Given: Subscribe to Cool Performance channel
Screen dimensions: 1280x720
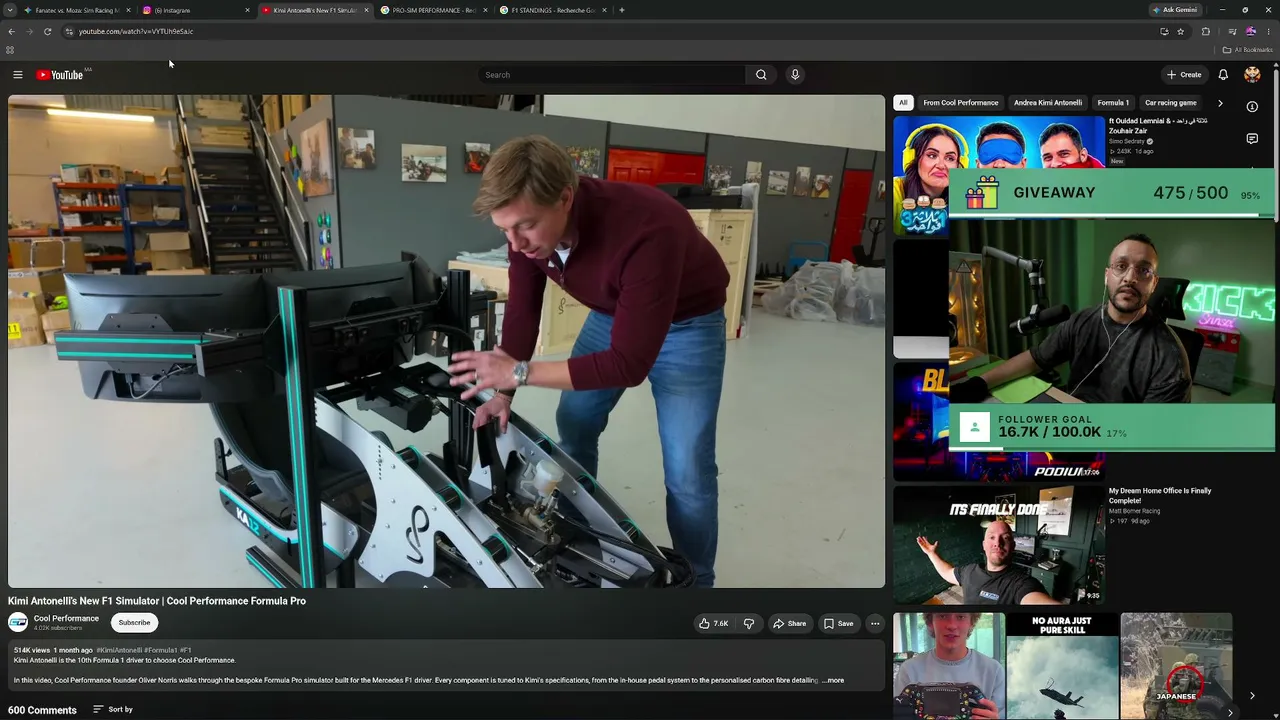Looking at the screenshot, I should click(x=134, y=623).
